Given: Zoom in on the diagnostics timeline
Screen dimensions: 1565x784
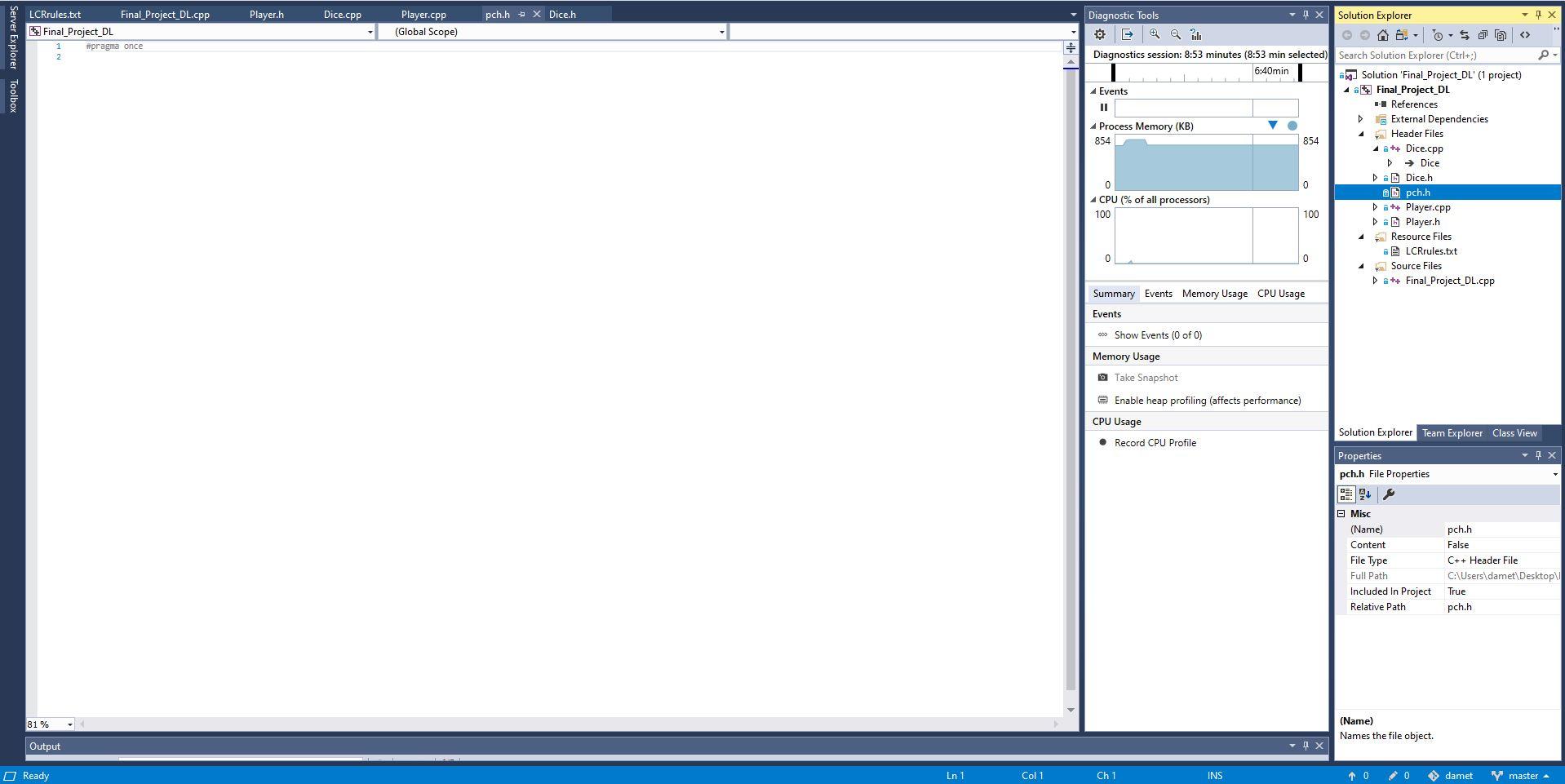Looking at the screenshot, I should [1154, 34].
